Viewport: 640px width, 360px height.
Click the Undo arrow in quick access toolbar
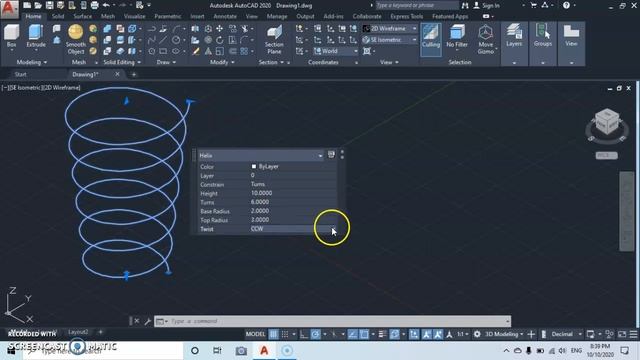[106, 5]
